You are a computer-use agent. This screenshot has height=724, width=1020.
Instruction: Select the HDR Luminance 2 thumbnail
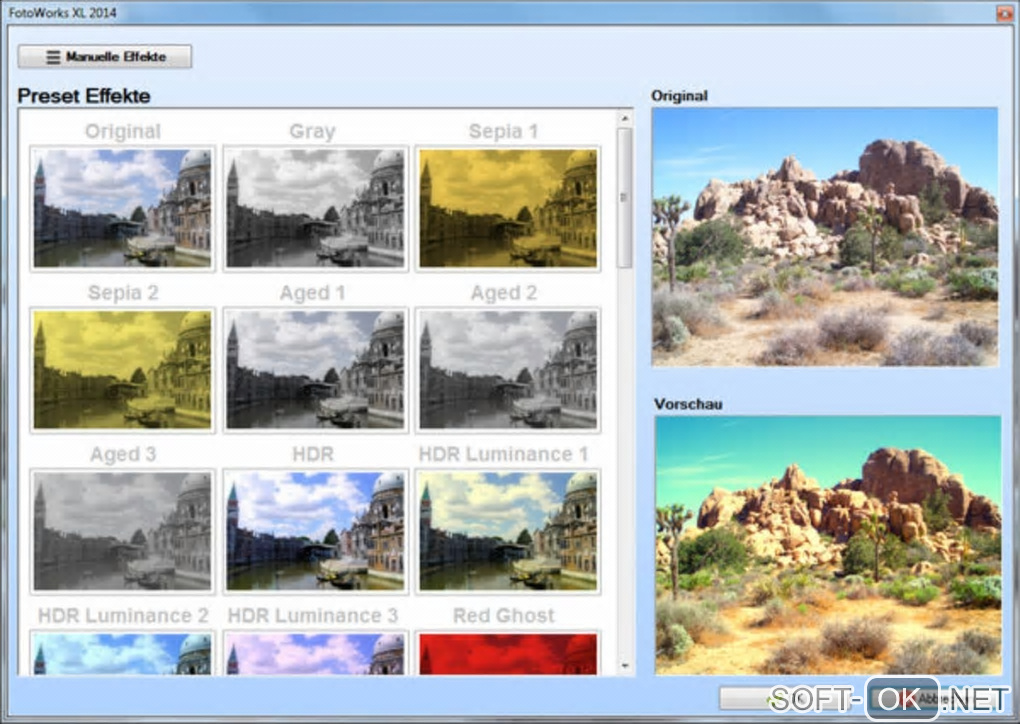point(122,652)
